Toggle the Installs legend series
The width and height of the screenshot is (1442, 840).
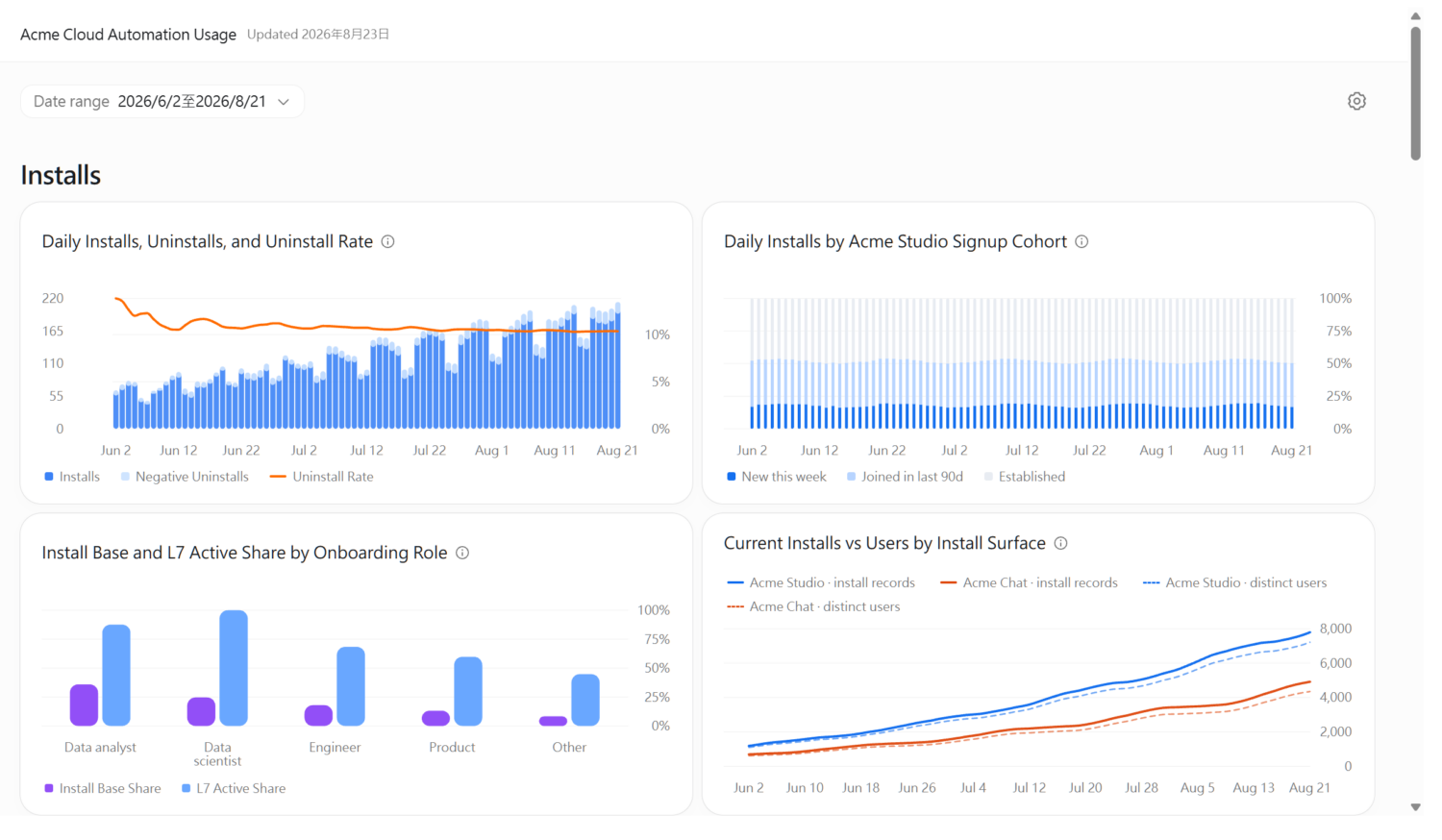pyautogui.click(x=72, y=477)
